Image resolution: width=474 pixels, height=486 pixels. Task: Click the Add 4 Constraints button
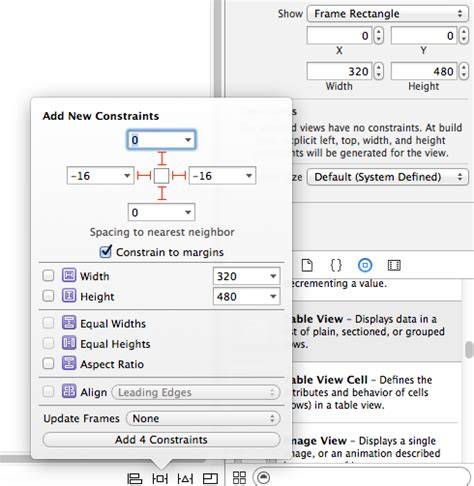(x=161, y=440)
